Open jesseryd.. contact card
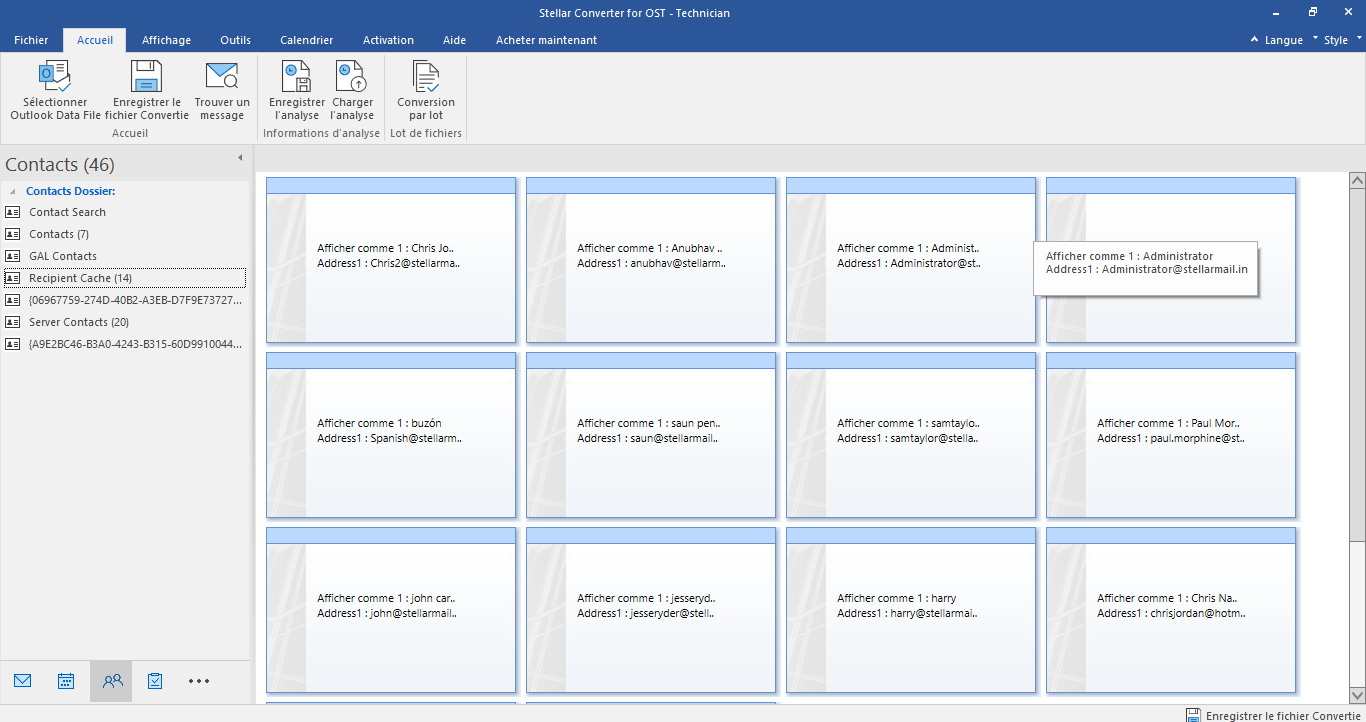 point(651,610)
